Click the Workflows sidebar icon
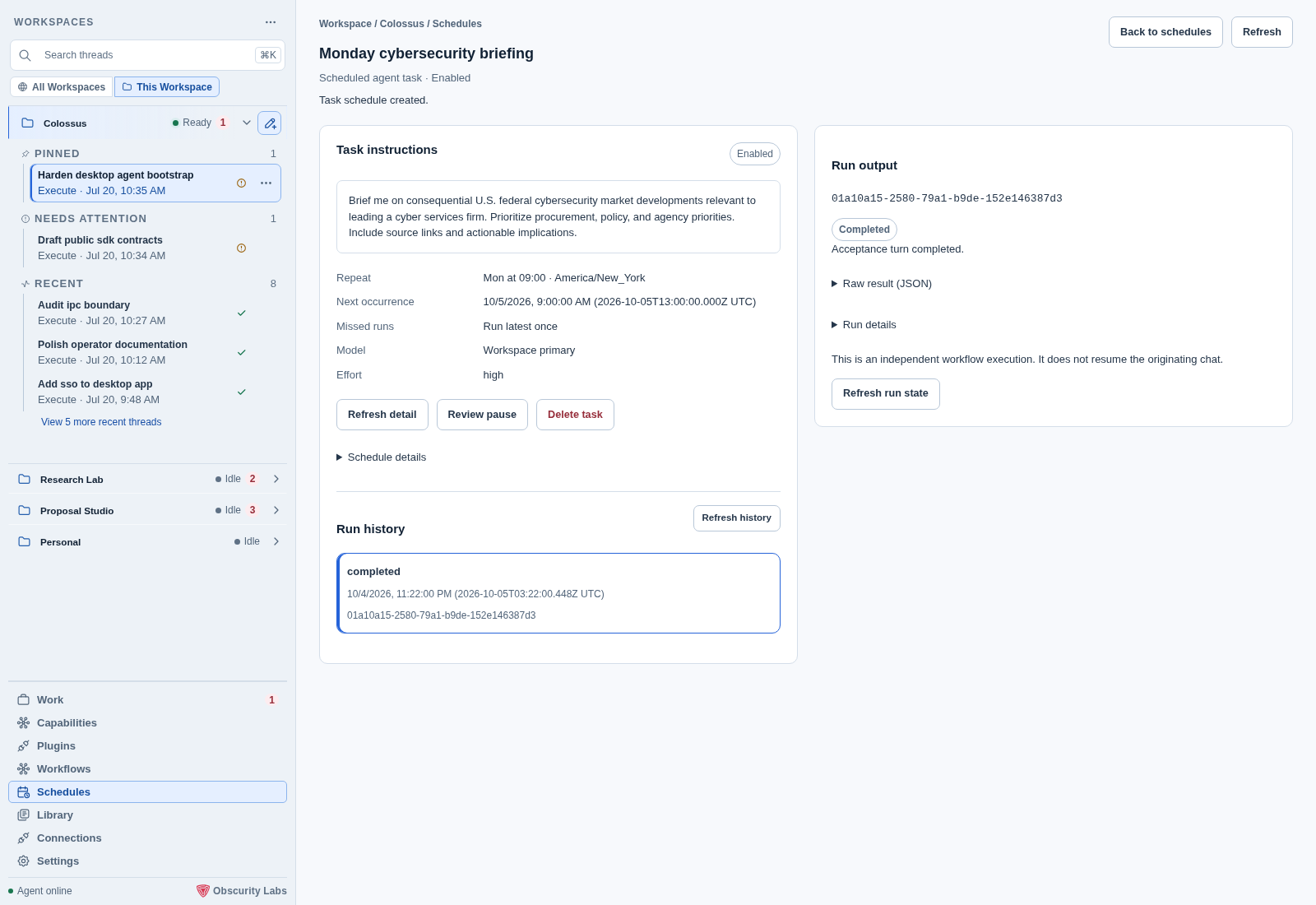Viewport: 1316px width, 905px height. tap(23, 768)
